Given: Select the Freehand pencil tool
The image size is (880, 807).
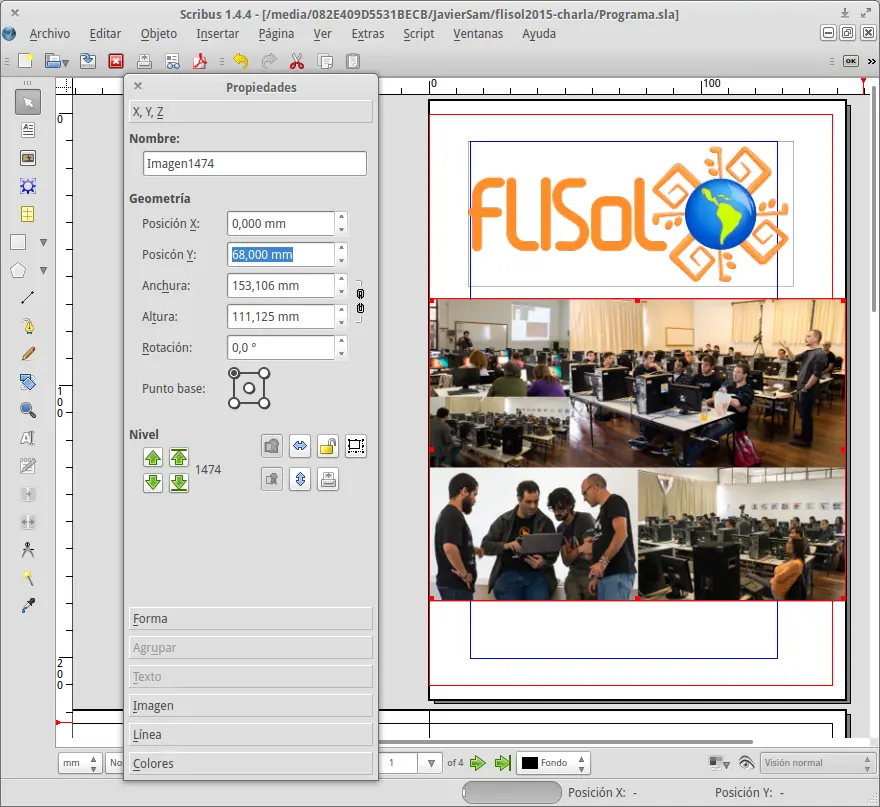Looking at the screenshot, I should (28, 354).
